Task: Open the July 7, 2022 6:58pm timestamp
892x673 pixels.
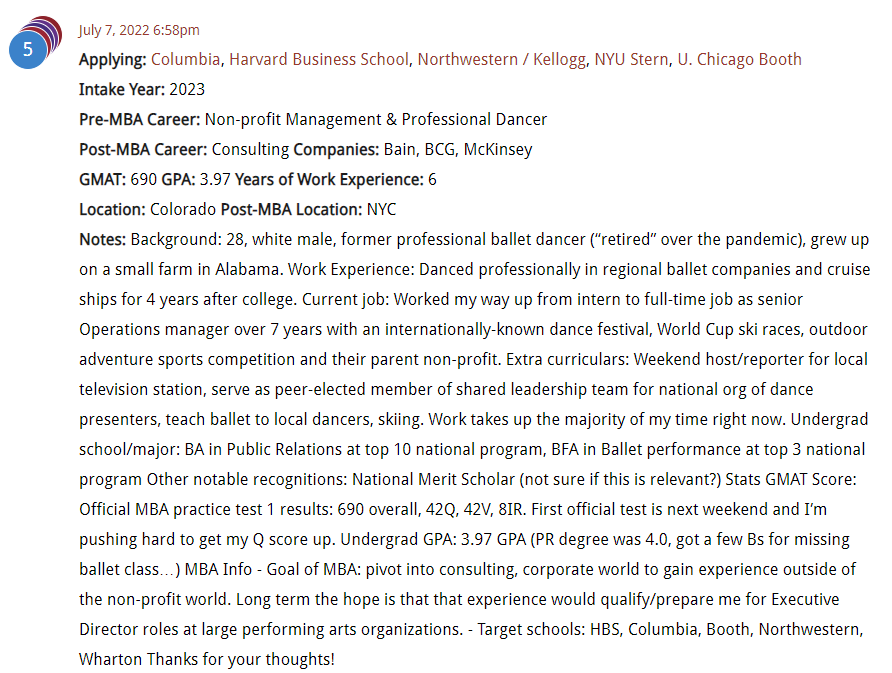Action: 139,30
